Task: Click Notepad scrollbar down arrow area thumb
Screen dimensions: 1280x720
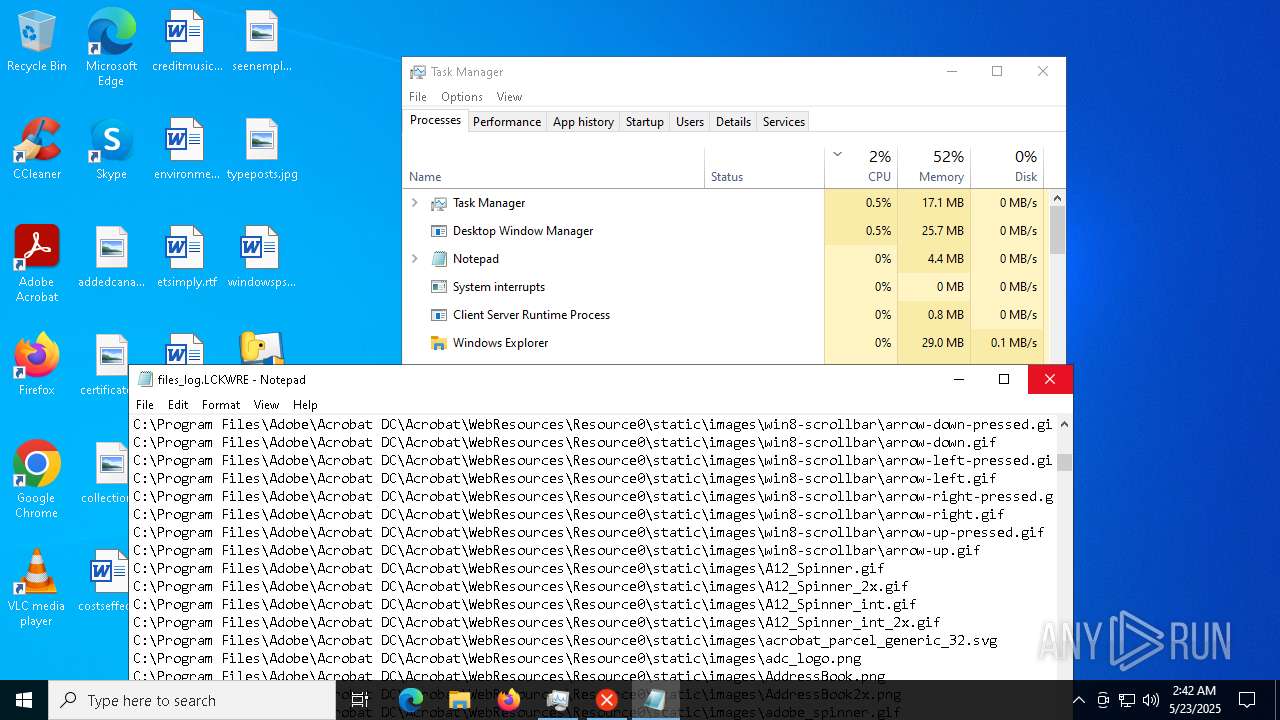Action: click(1064, 462)
